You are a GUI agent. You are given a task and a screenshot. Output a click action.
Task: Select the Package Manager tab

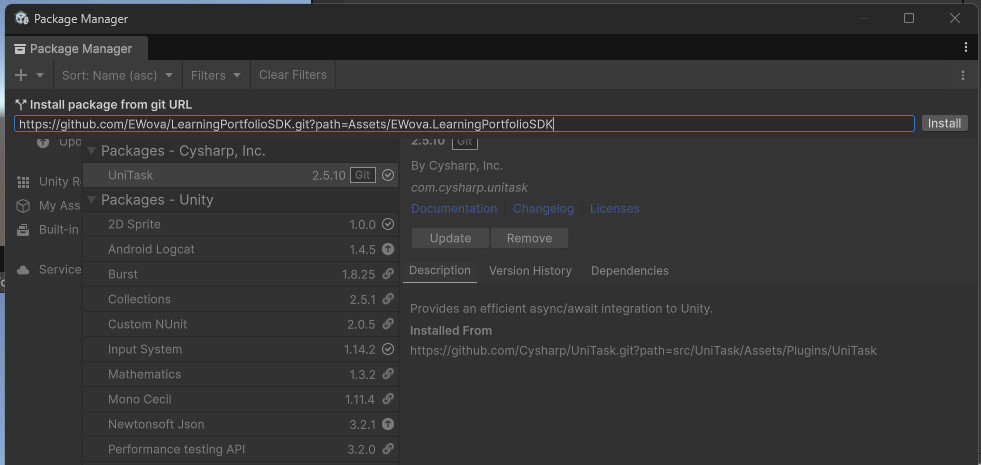(x=74, y=48)
